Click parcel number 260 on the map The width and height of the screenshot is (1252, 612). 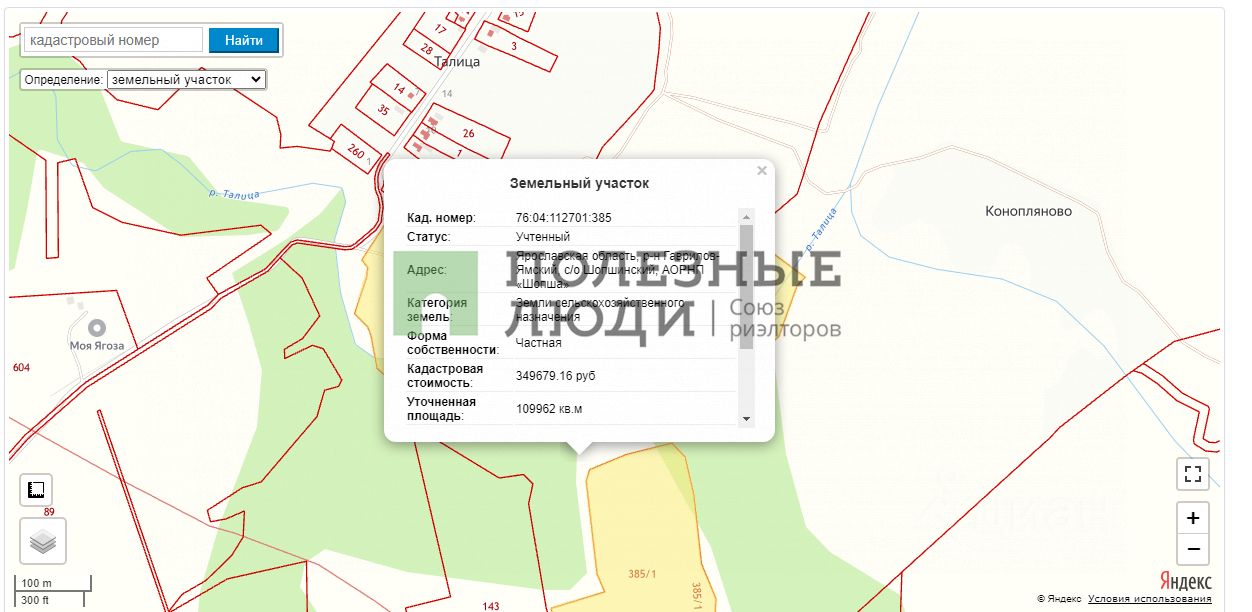coord(355,151)
